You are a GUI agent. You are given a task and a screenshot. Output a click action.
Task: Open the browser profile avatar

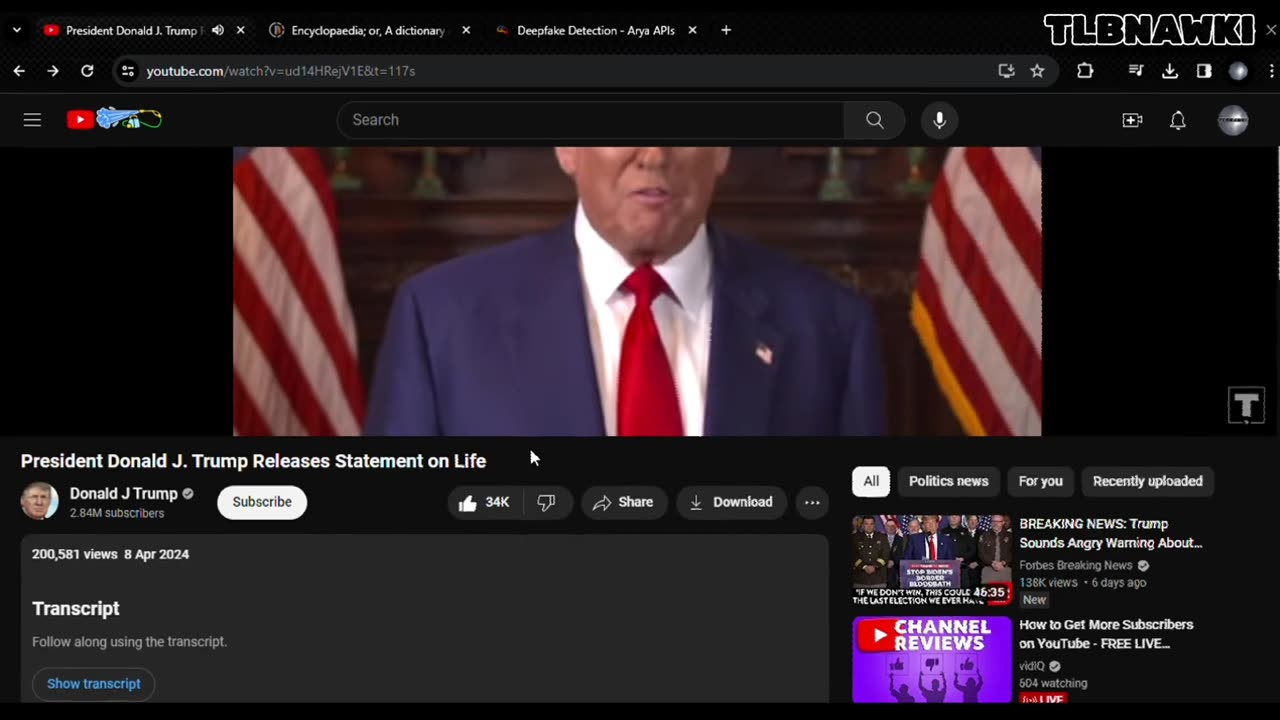coord(1238,71)
